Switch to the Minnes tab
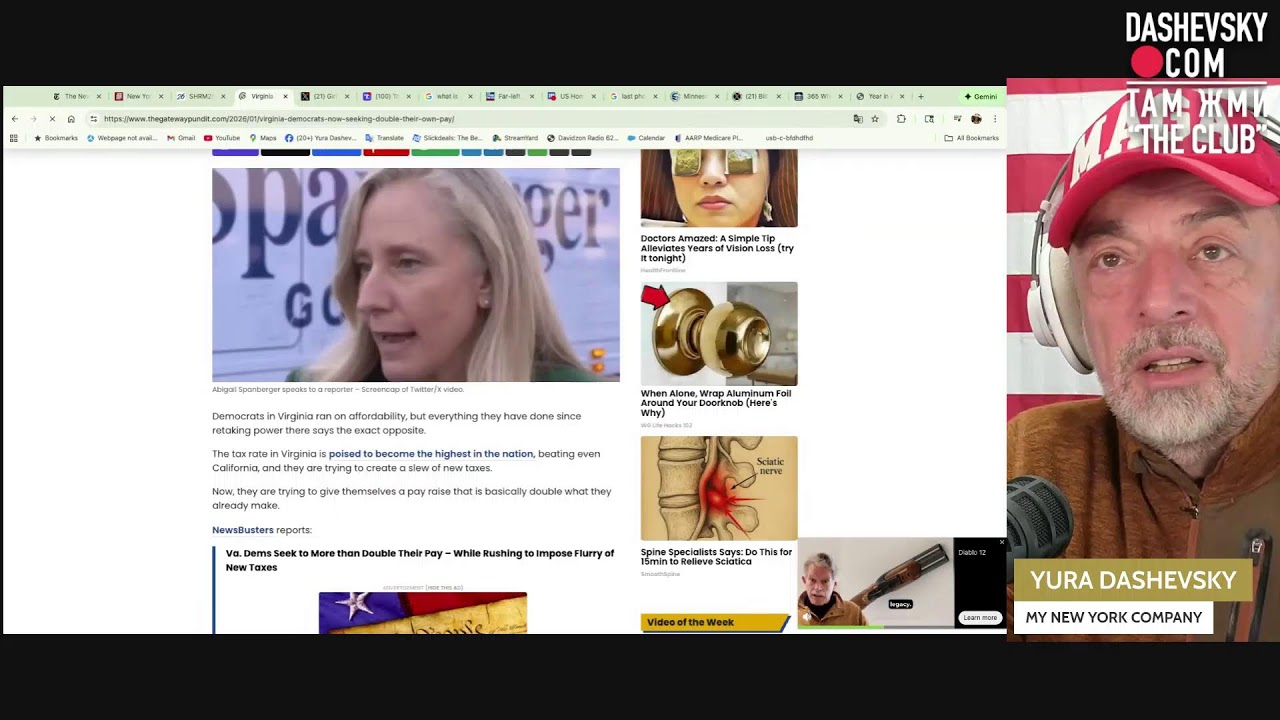The height and width of the screenshot is (720, 1280). point(697,97)
